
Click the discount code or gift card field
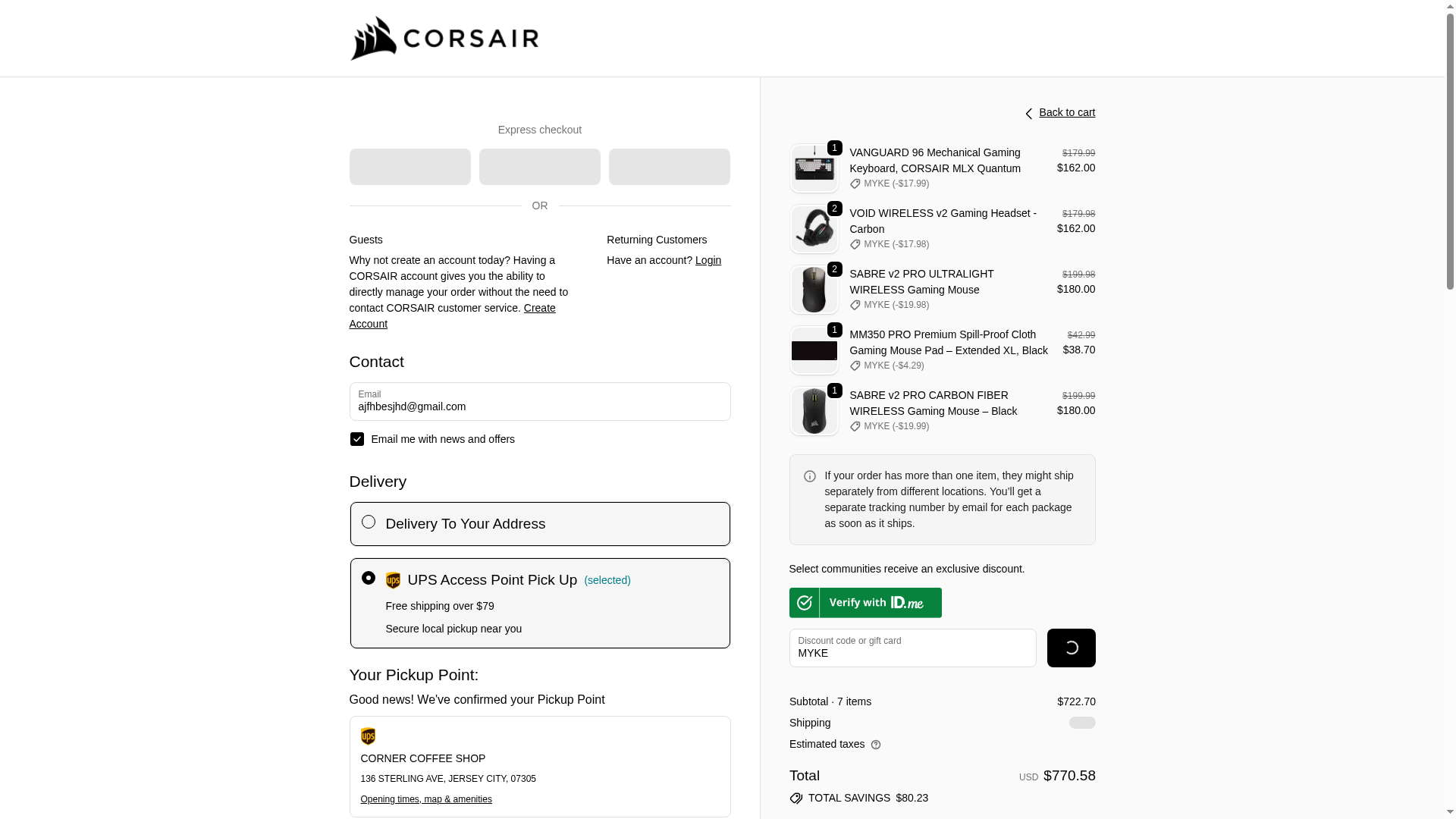(x=912, y=648)
